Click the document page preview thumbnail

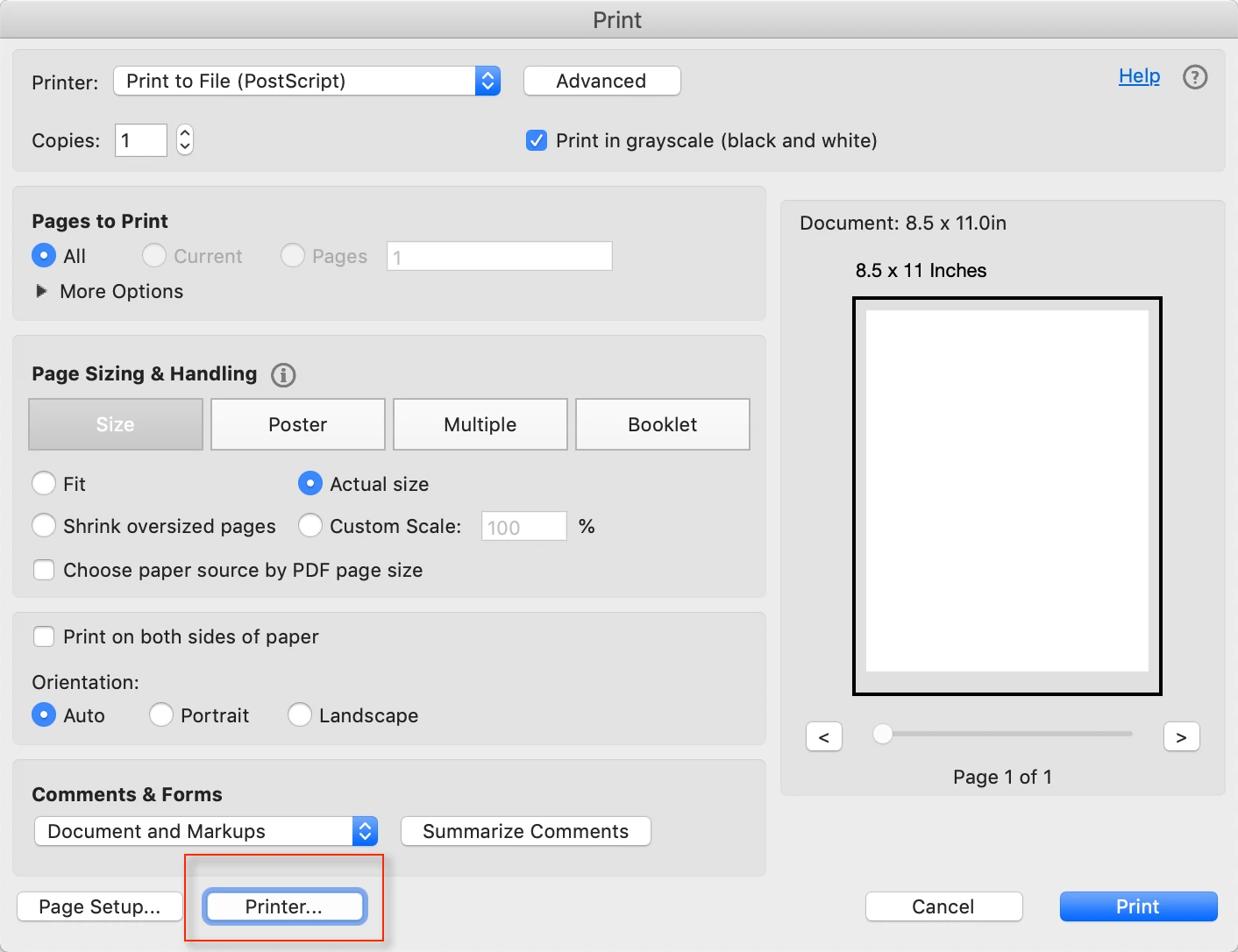[x=1007, y=496]
